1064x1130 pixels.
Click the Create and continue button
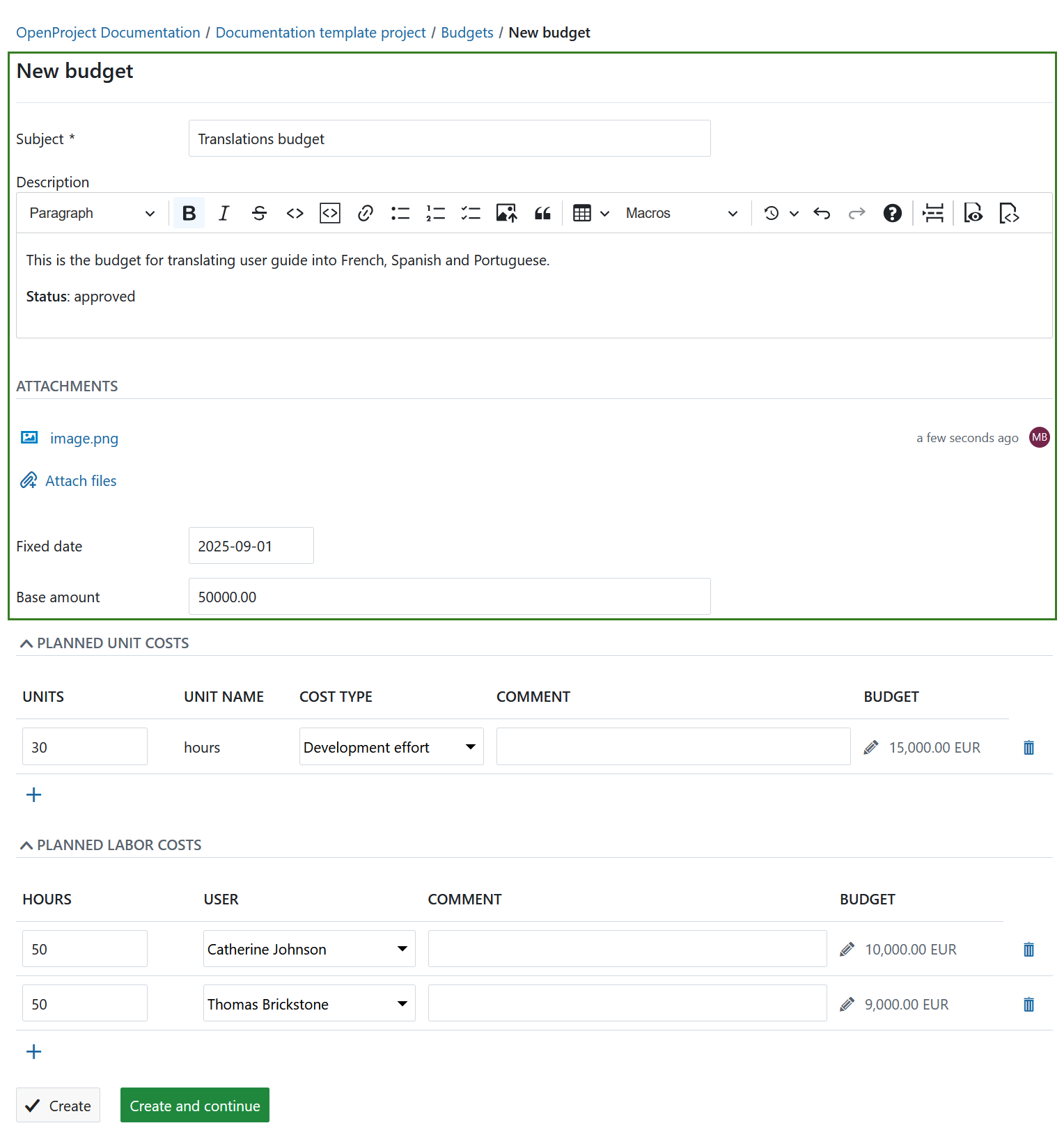[194, 1106]
